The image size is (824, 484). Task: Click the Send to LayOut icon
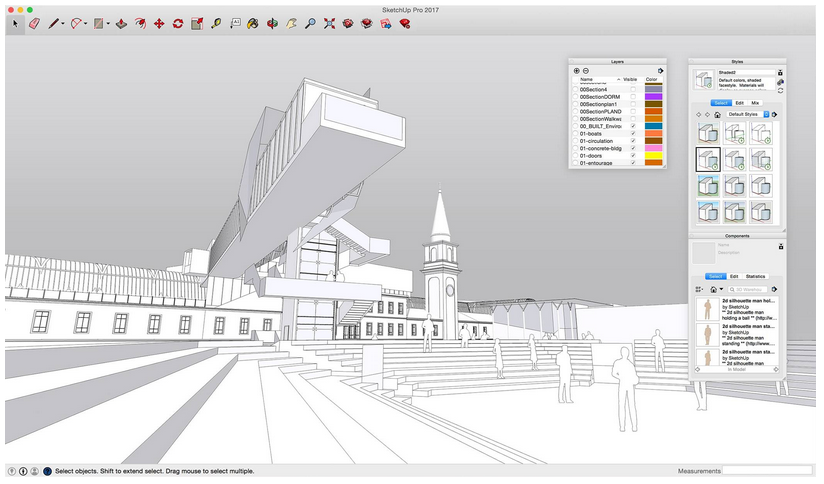point(386,24)
